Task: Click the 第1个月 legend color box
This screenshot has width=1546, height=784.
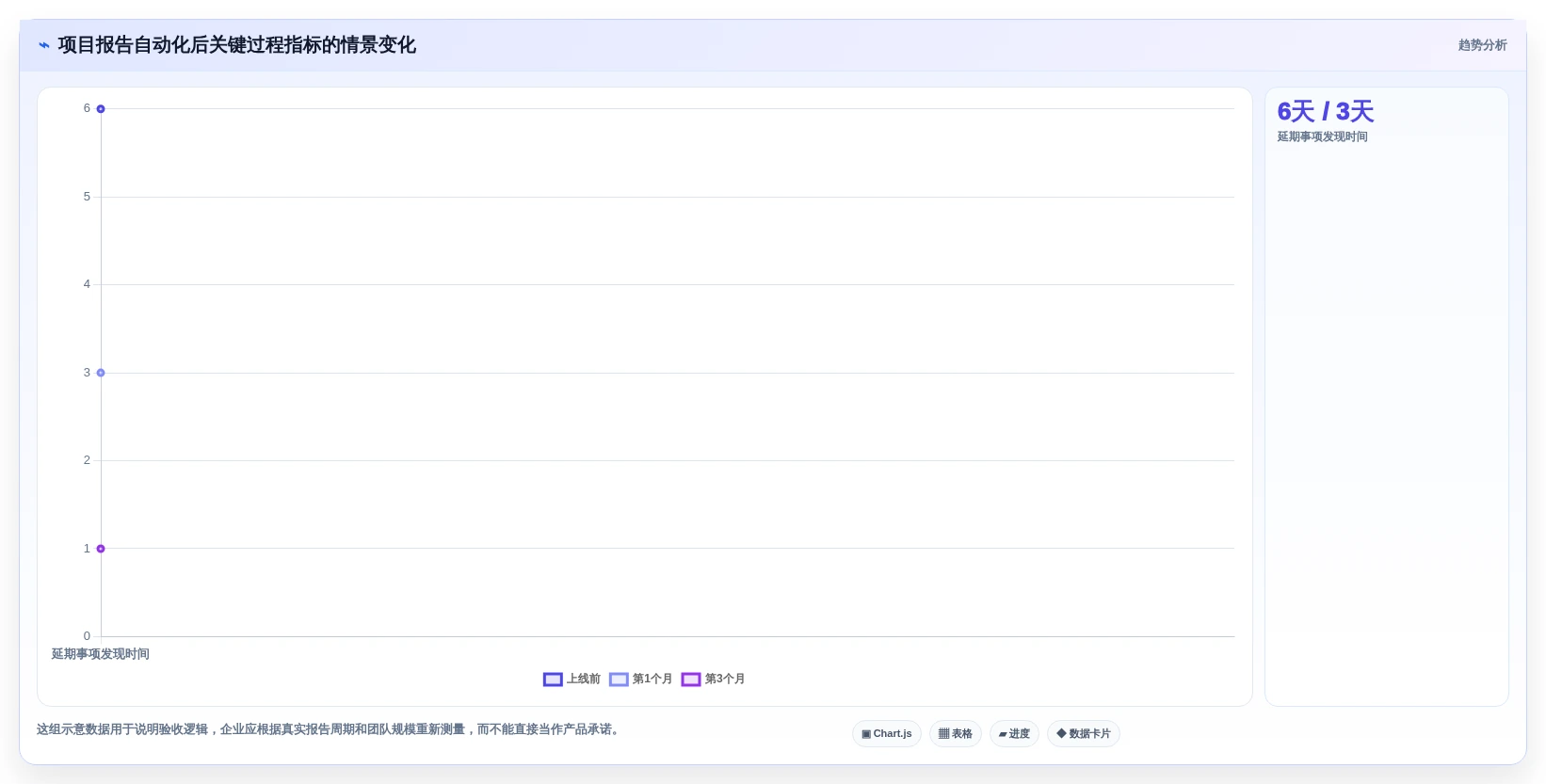Action: [x=619, y=680]
